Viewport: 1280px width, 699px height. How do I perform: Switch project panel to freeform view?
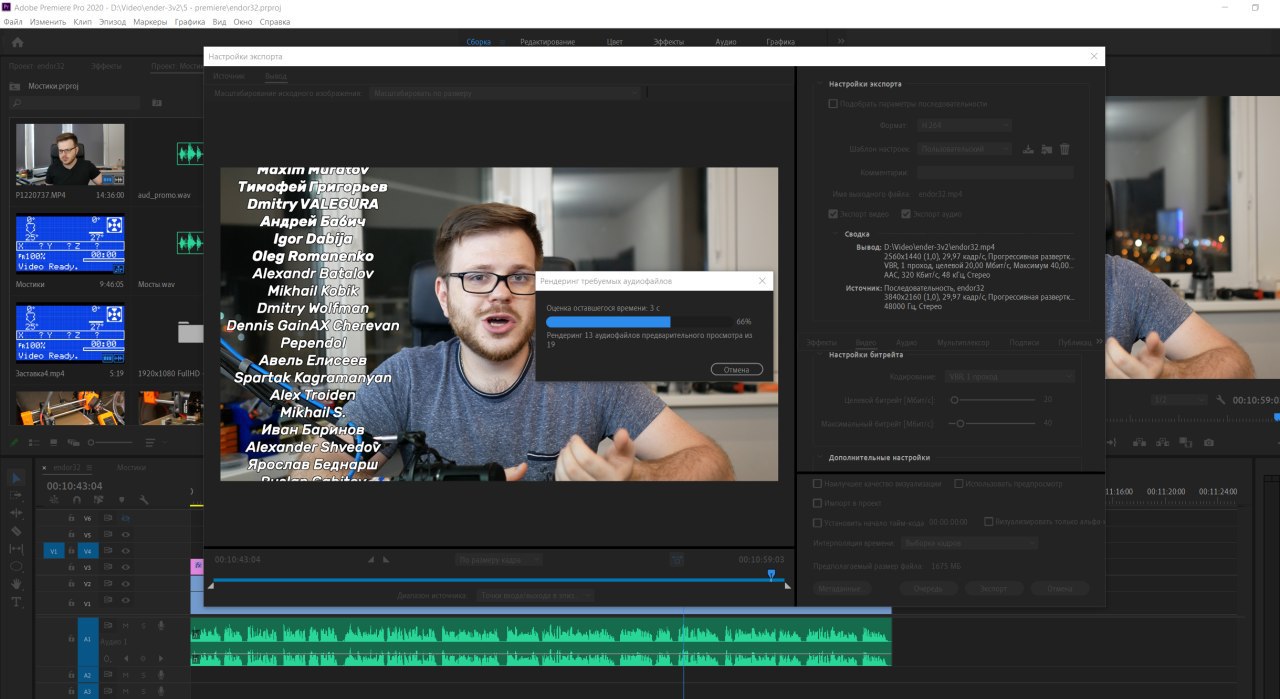[73, 442]
